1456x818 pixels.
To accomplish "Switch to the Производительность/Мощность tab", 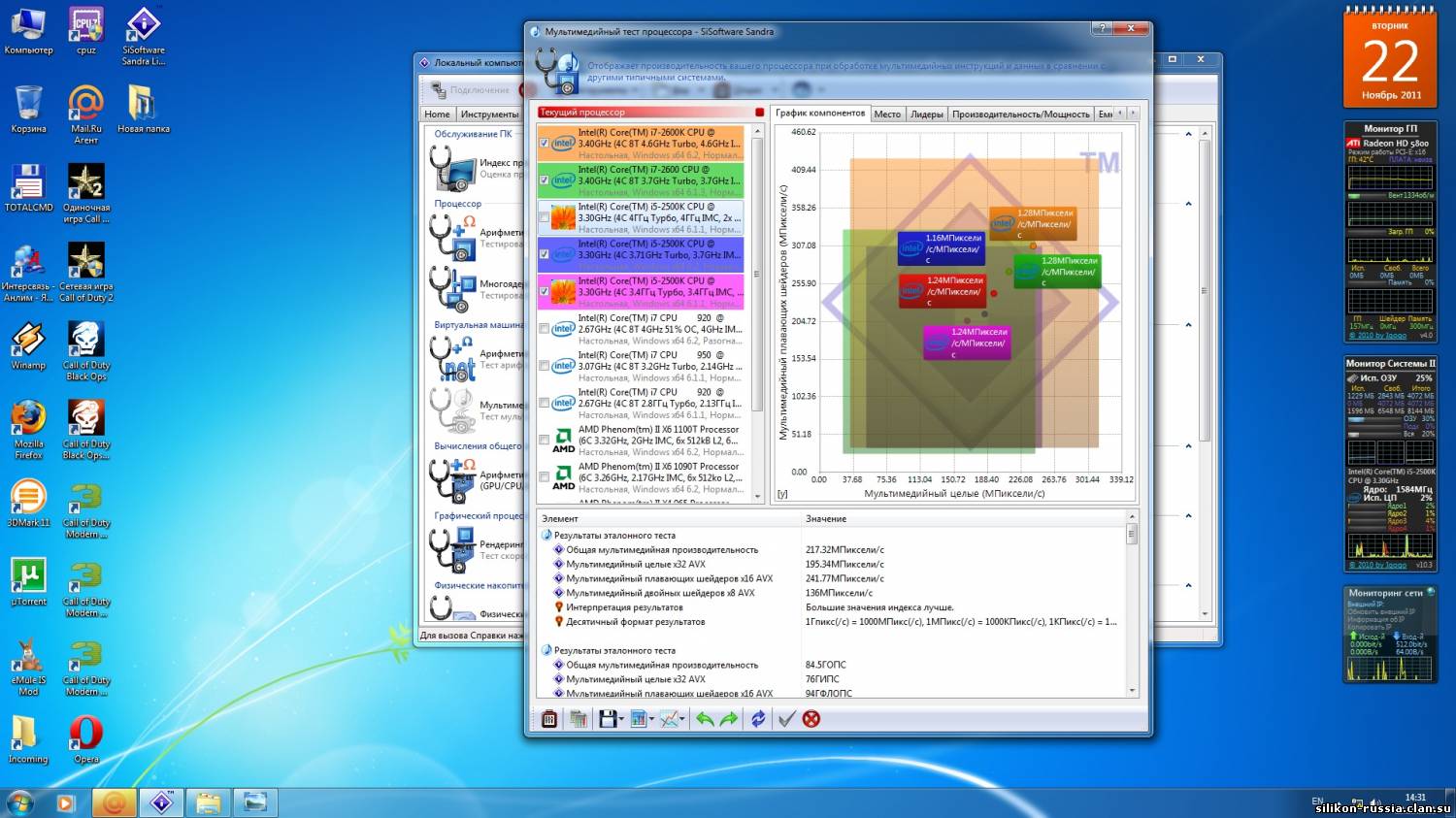I will pos(1020,115).
